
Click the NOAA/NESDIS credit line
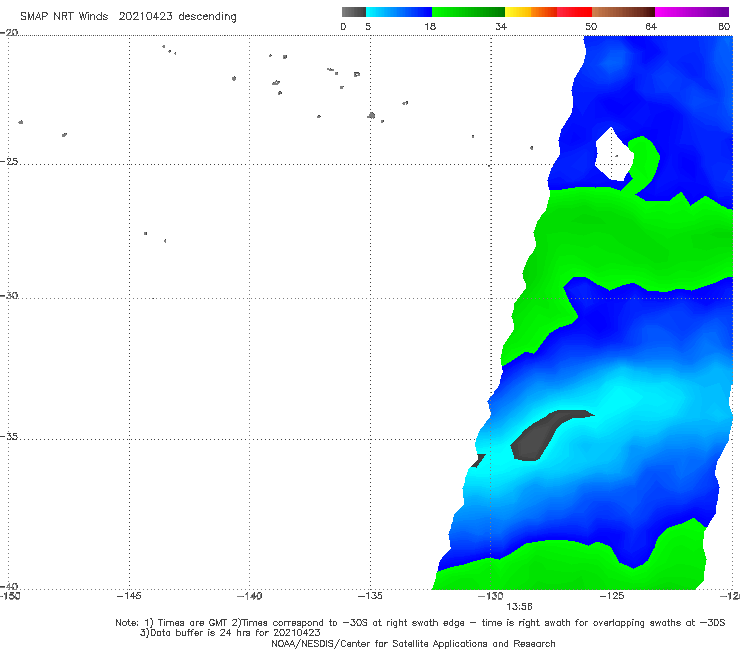[413, 643]
